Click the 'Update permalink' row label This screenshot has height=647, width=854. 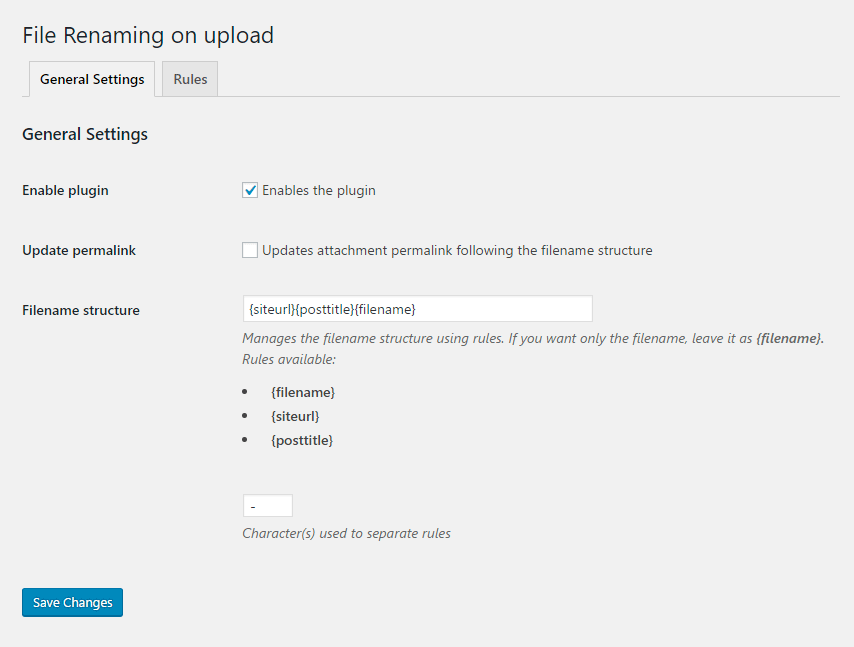tap(79, 250)
